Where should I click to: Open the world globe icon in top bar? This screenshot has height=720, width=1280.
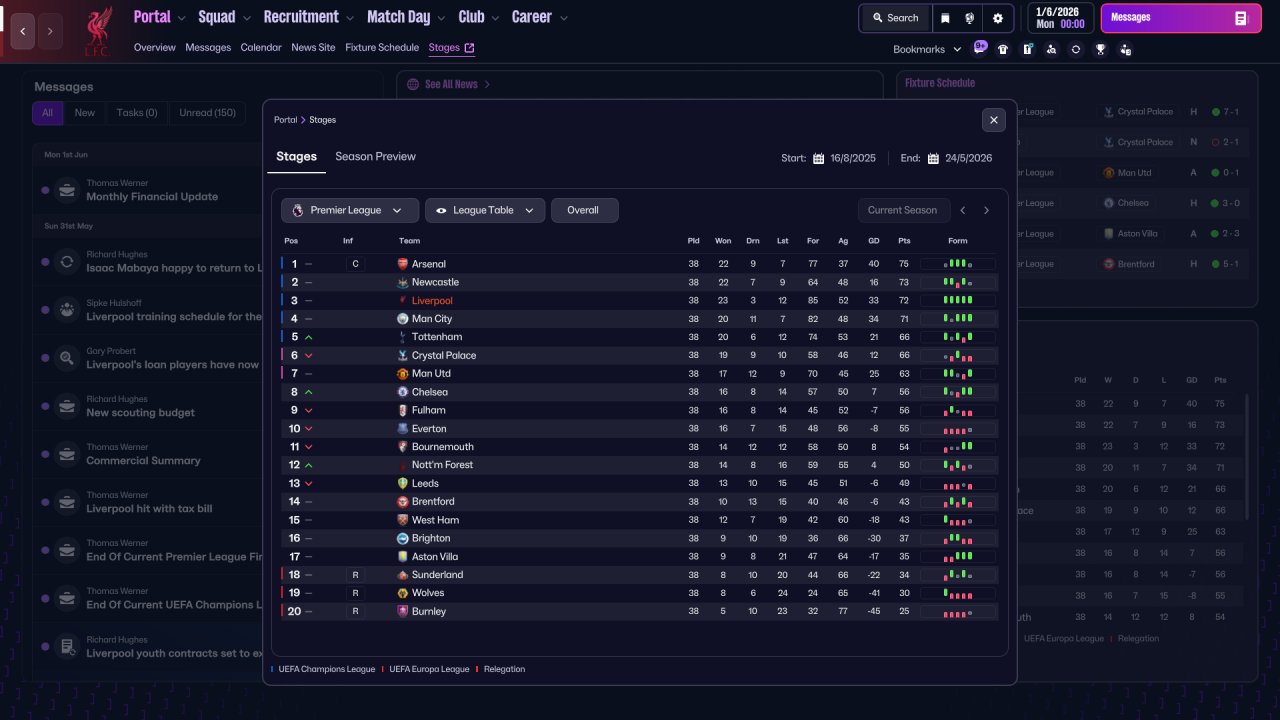point(970,18)
